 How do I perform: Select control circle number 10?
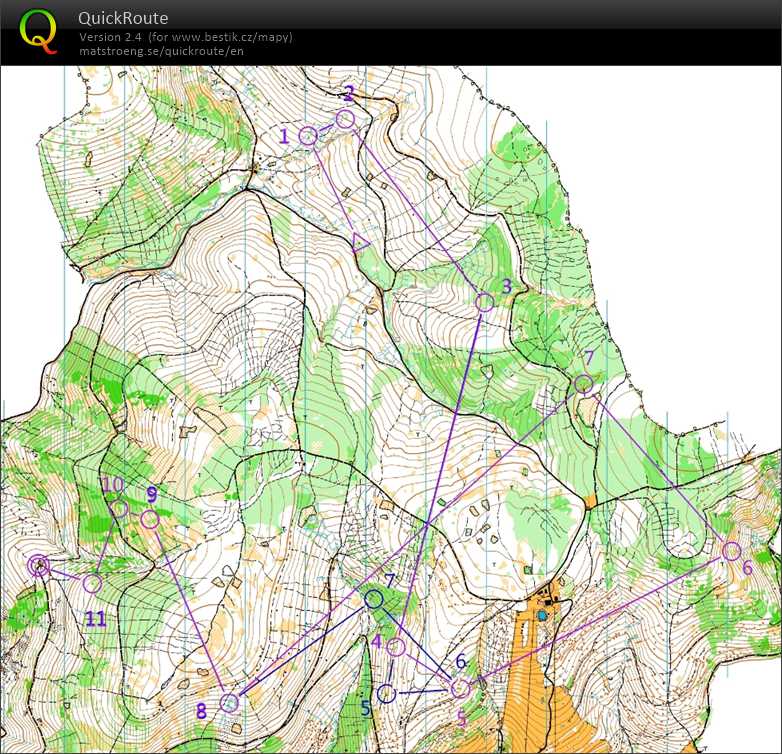click(119, 509)
